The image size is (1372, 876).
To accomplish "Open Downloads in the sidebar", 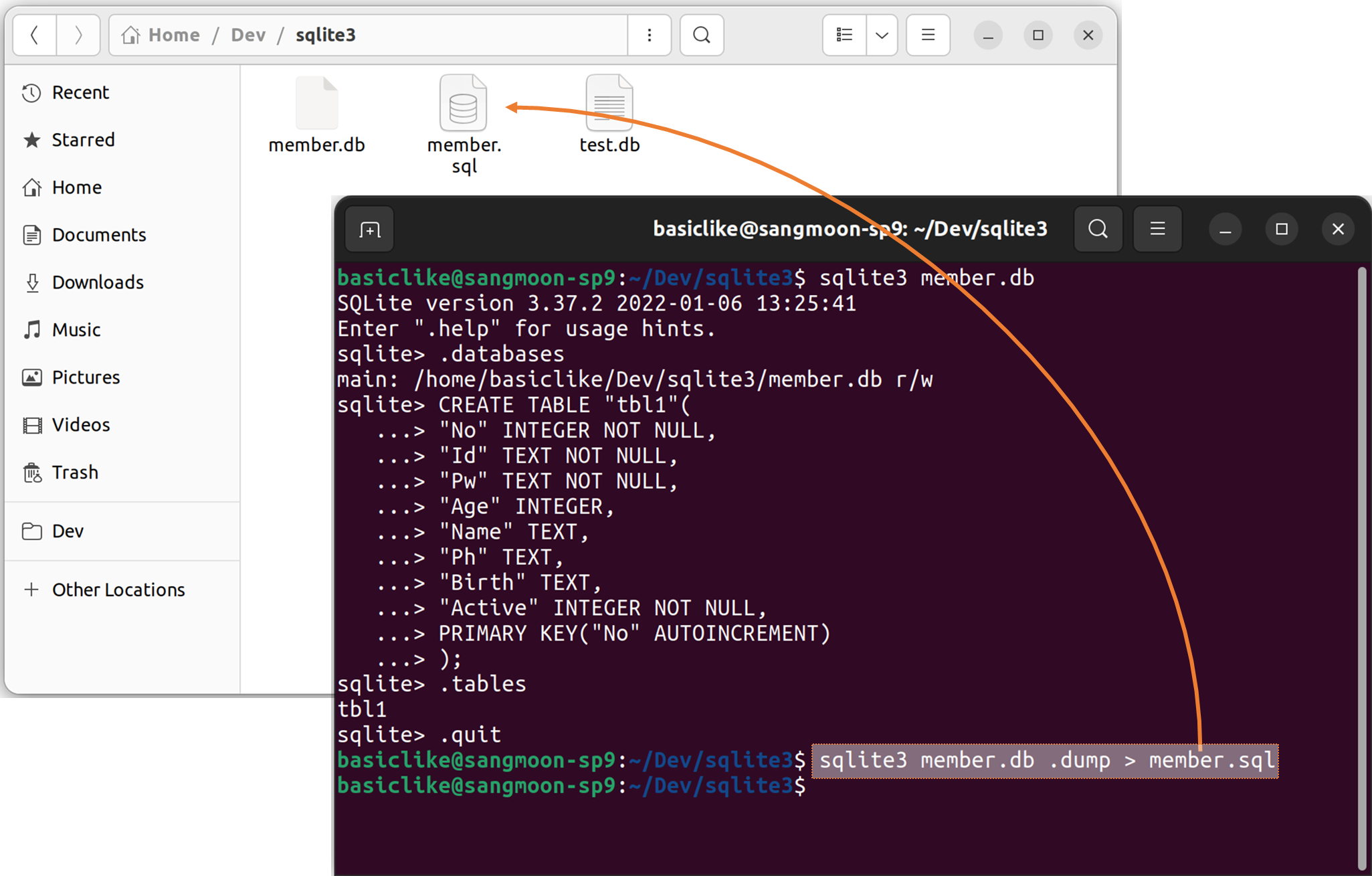I will (x=98, y=282).
